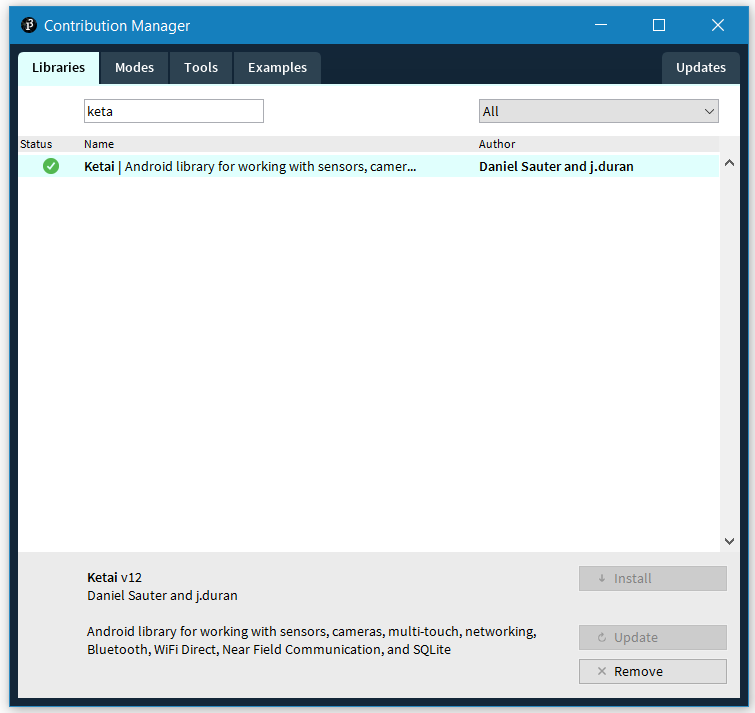Open the 'All' category dropdown
The width and height of the screenshot is (755, 713).
[599, 111]
